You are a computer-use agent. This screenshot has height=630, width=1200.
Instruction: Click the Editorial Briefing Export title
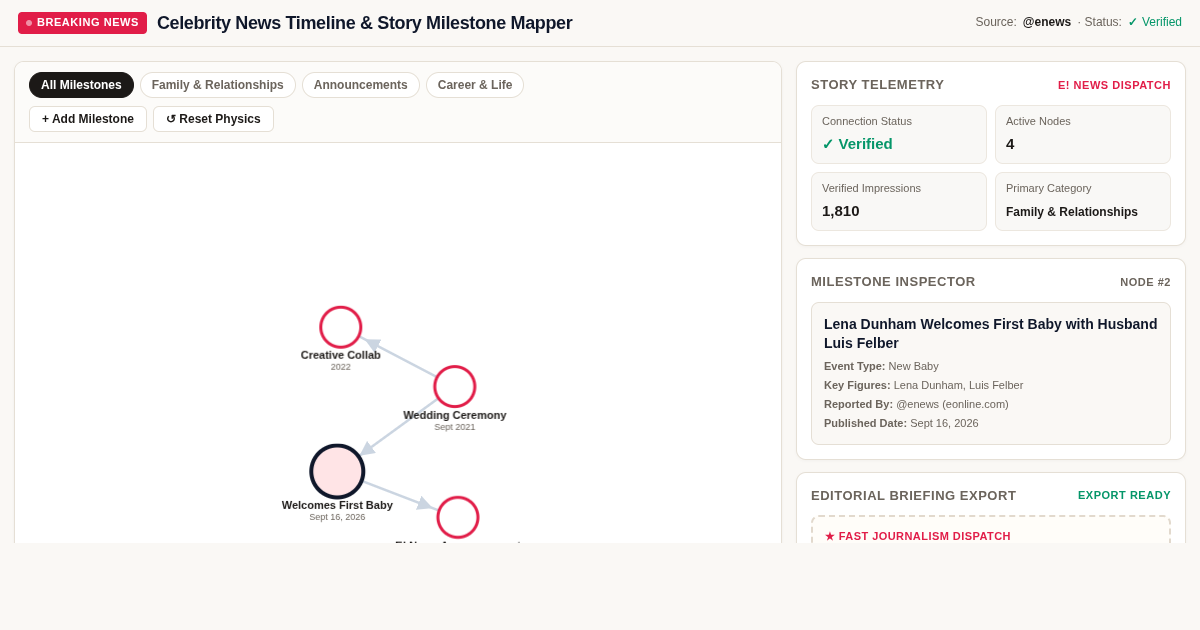pyautogui.click(x=913, y=496)
